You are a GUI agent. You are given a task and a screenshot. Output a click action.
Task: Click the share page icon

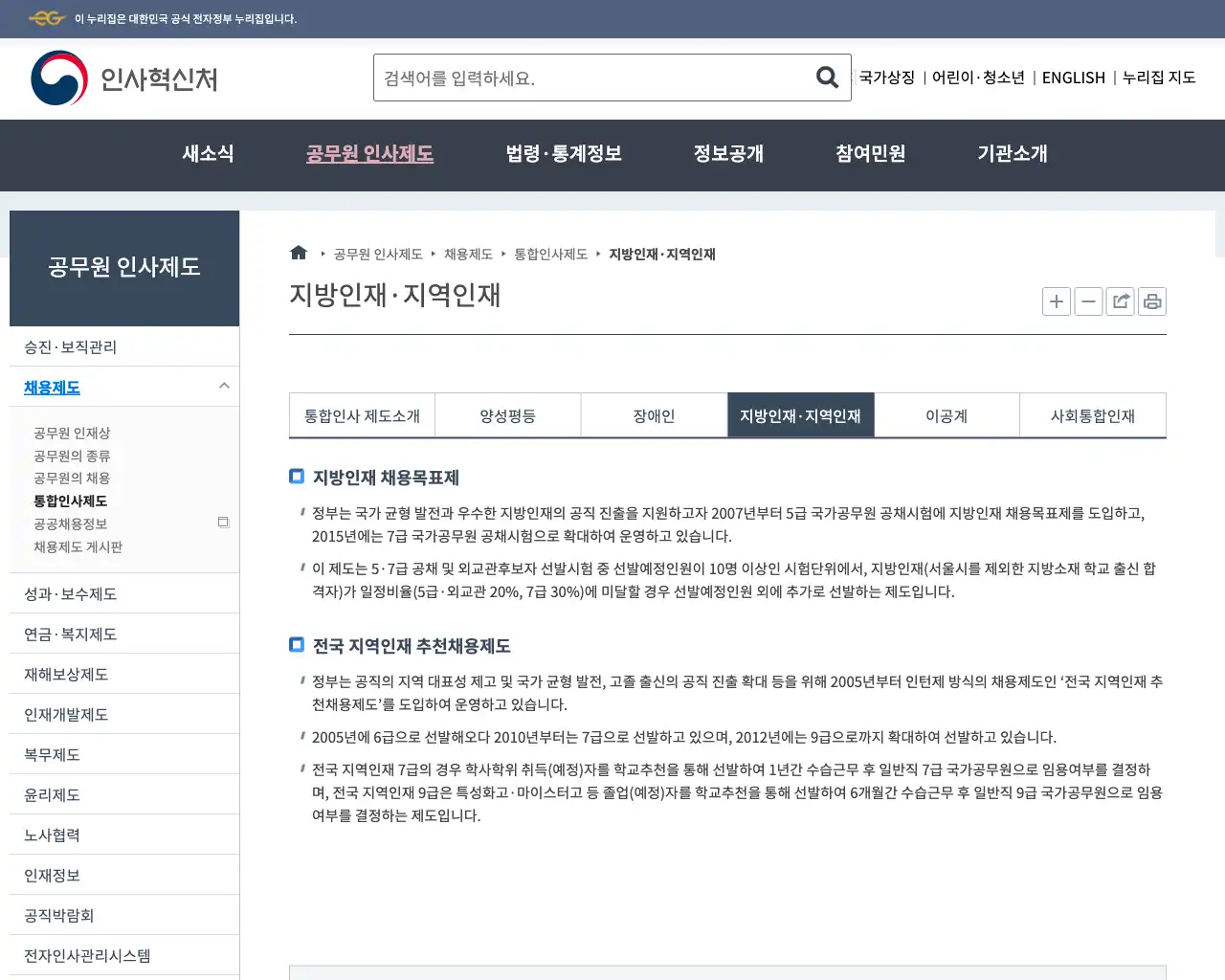pyautogui.click(x=1121, y=301)
